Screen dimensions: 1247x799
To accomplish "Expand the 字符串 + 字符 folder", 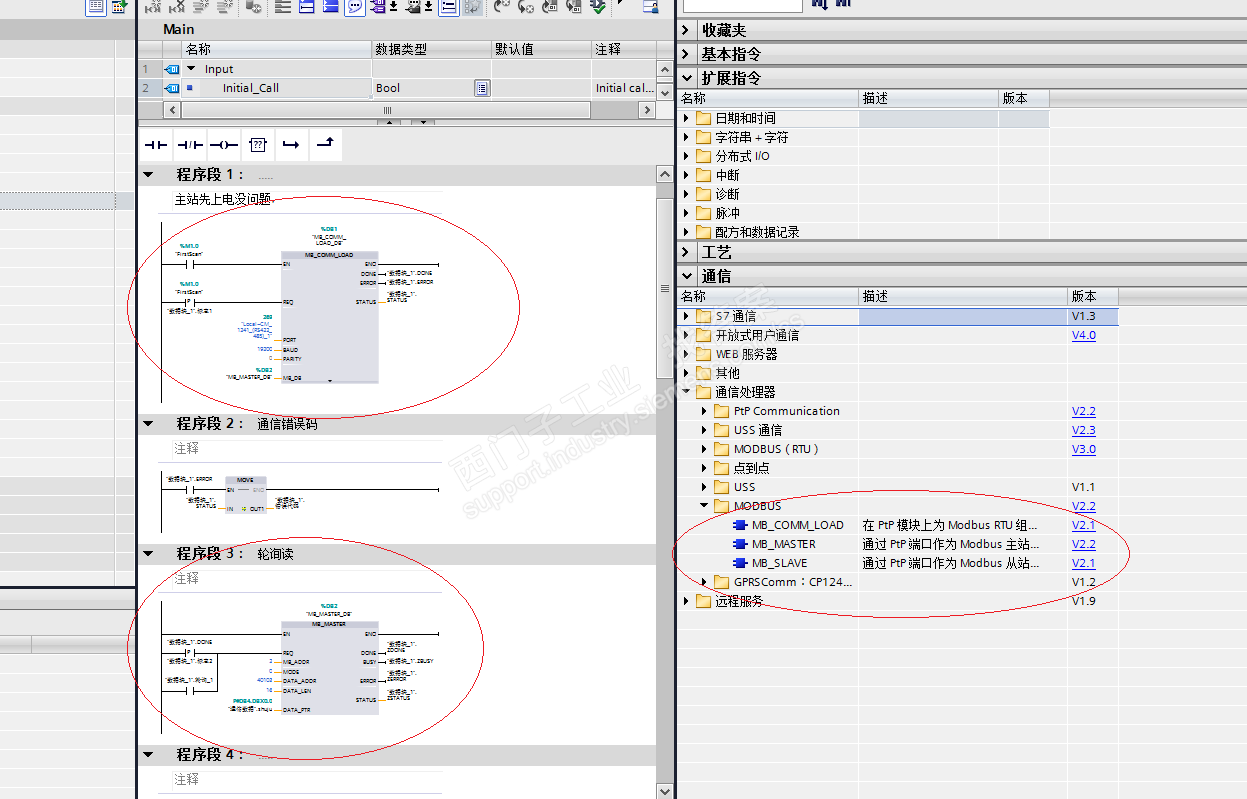I will click(687, 137).
